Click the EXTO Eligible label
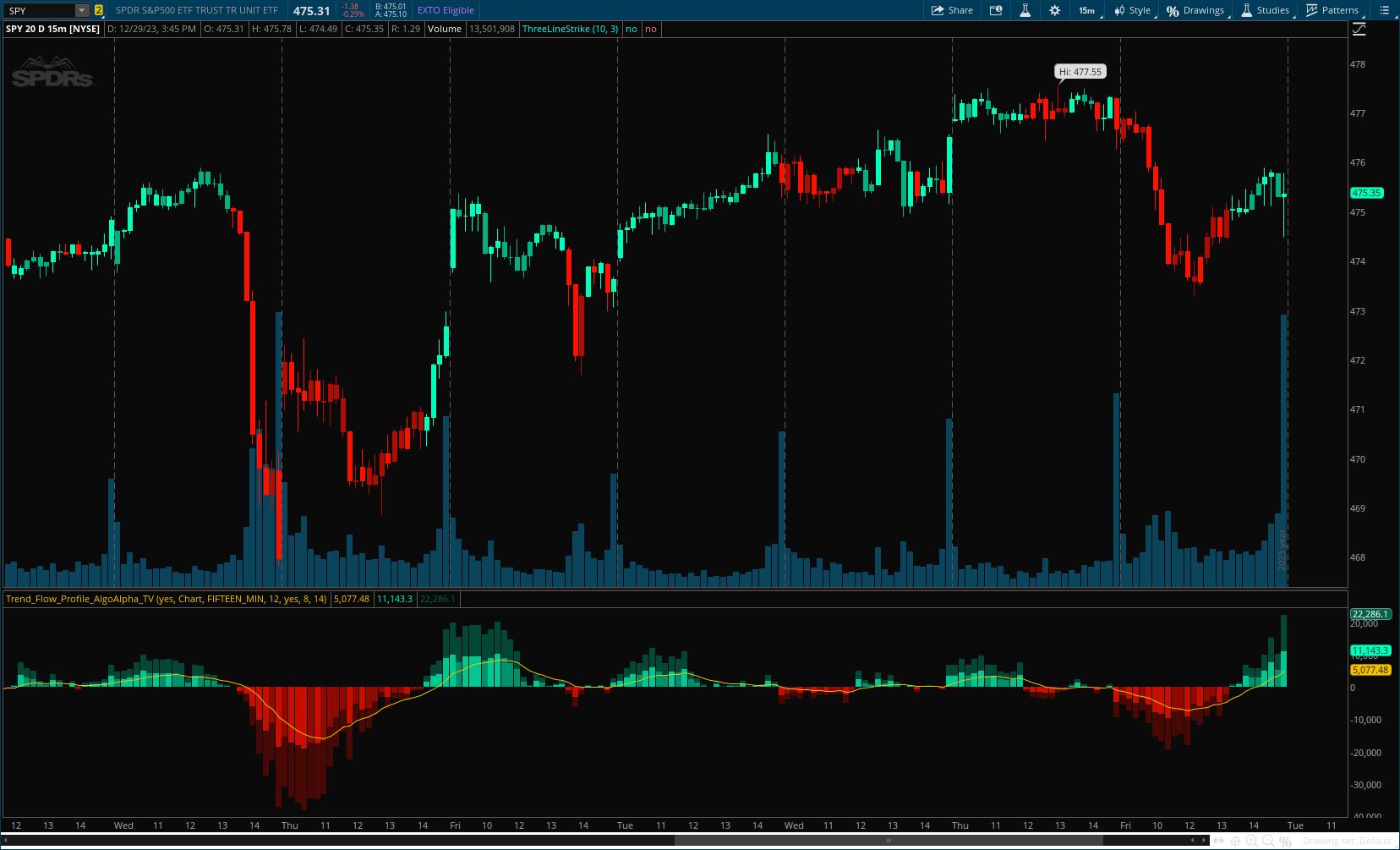 point(446,10)
